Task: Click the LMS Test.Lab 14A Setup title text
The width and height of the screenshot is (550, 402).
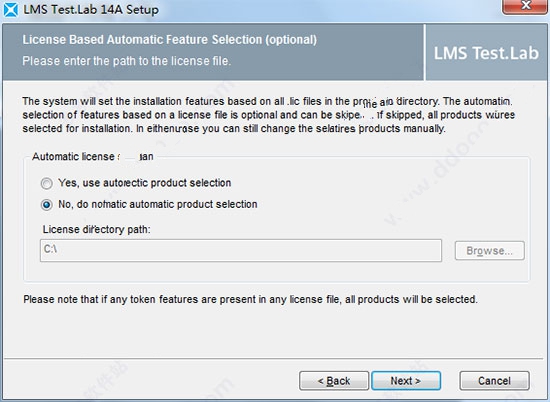Action: 91,9
